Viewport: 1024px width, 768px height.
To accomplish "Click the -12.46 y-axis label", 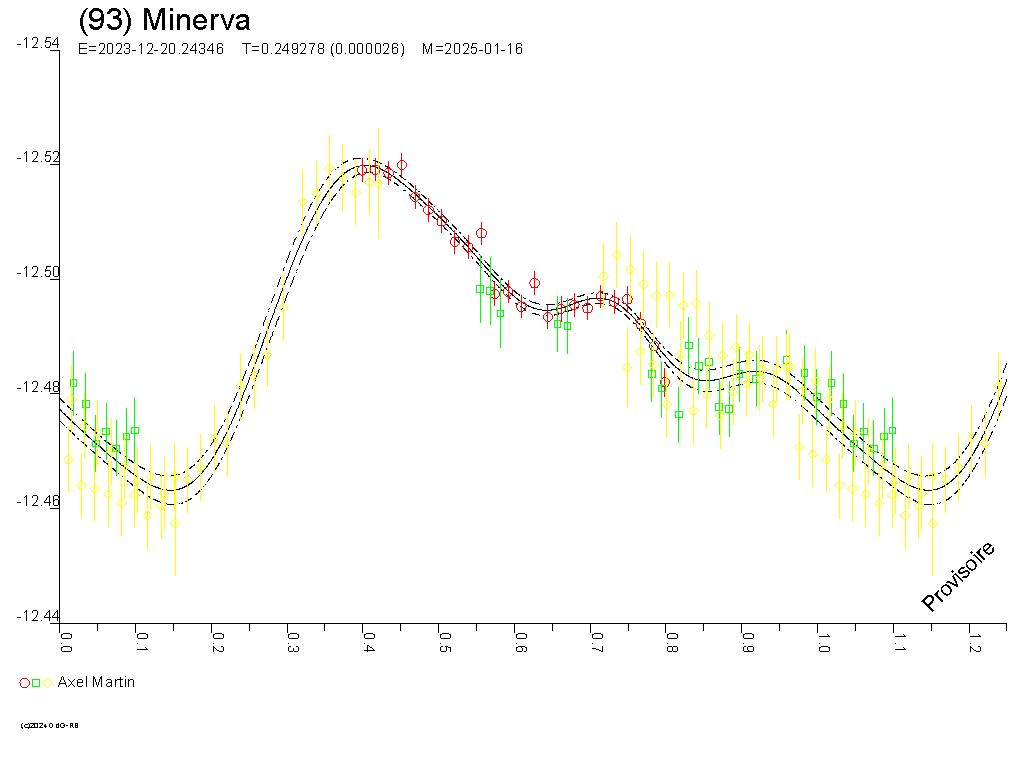I will 38,501.
